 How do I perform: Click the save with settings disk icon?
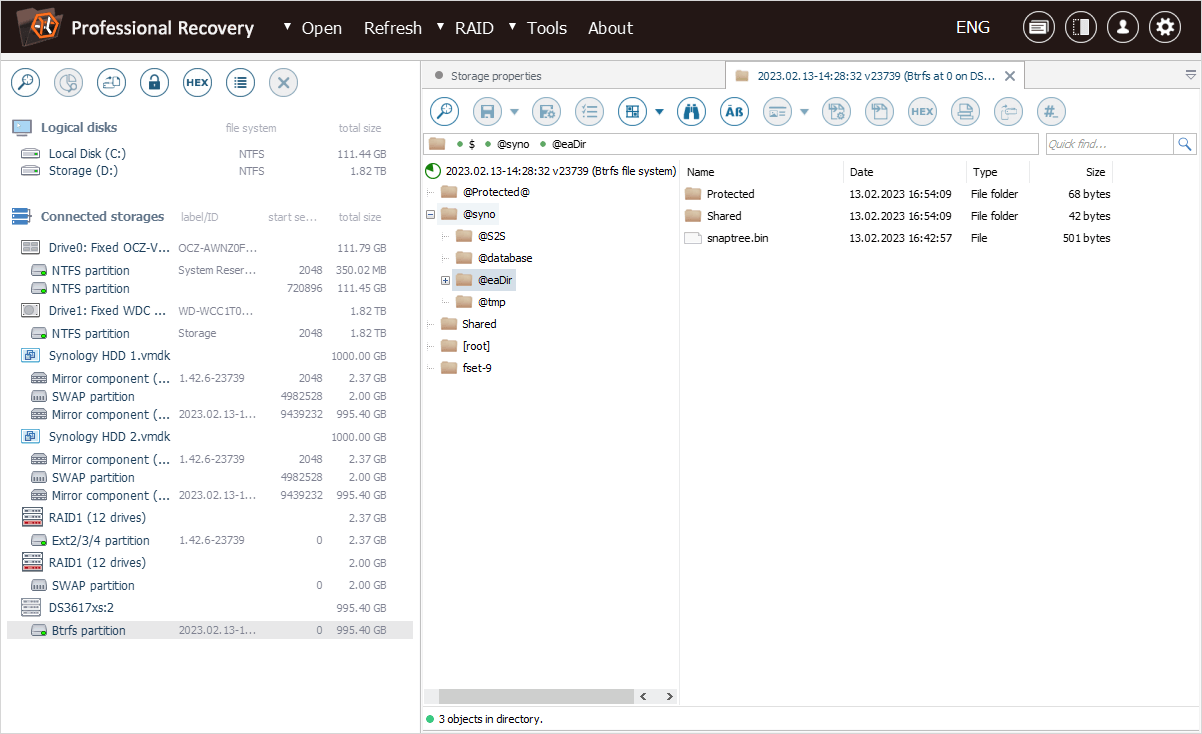coord(546,112)
